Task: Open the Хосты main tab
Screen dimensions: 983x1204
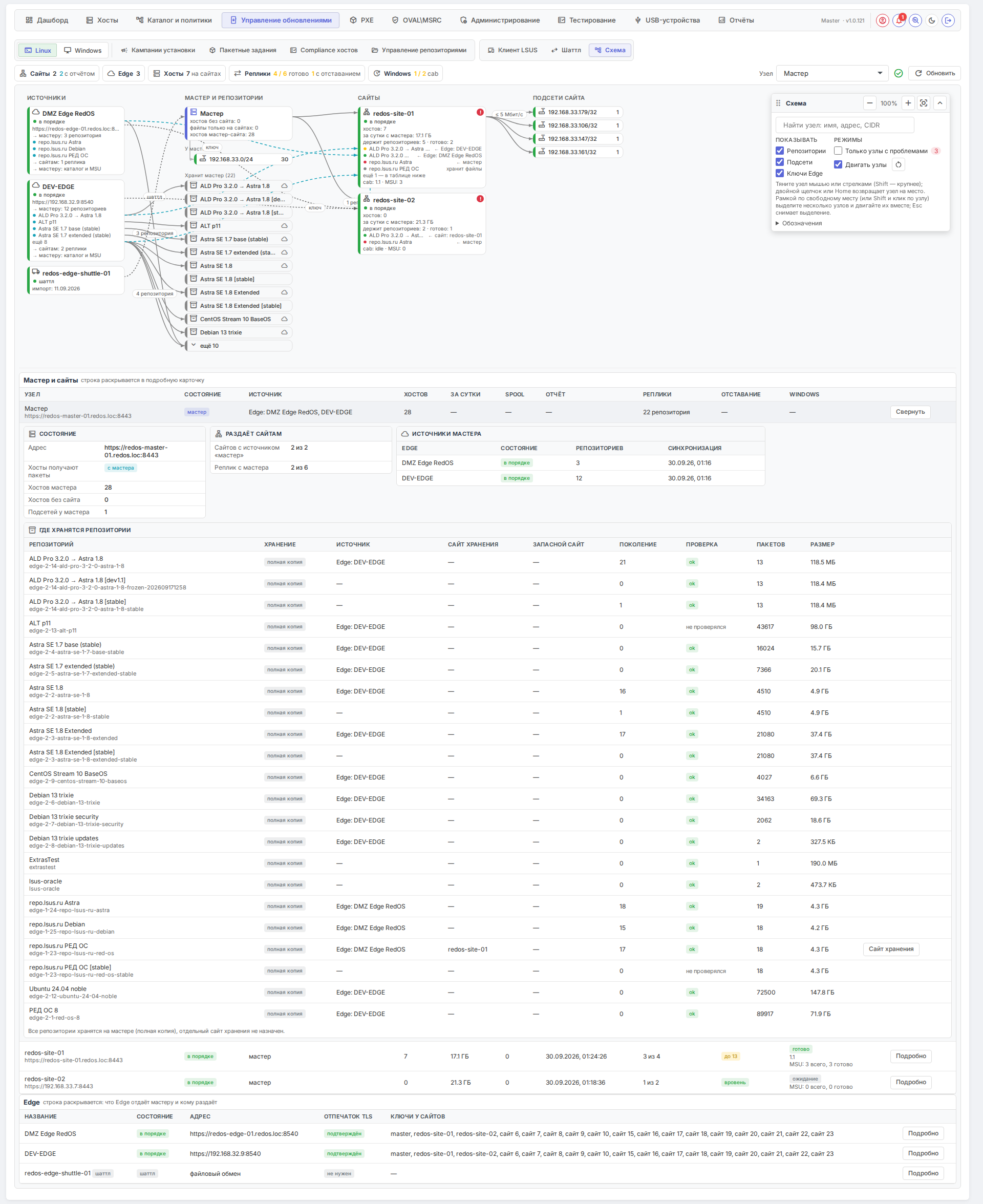Action: [x=102, y=20]
